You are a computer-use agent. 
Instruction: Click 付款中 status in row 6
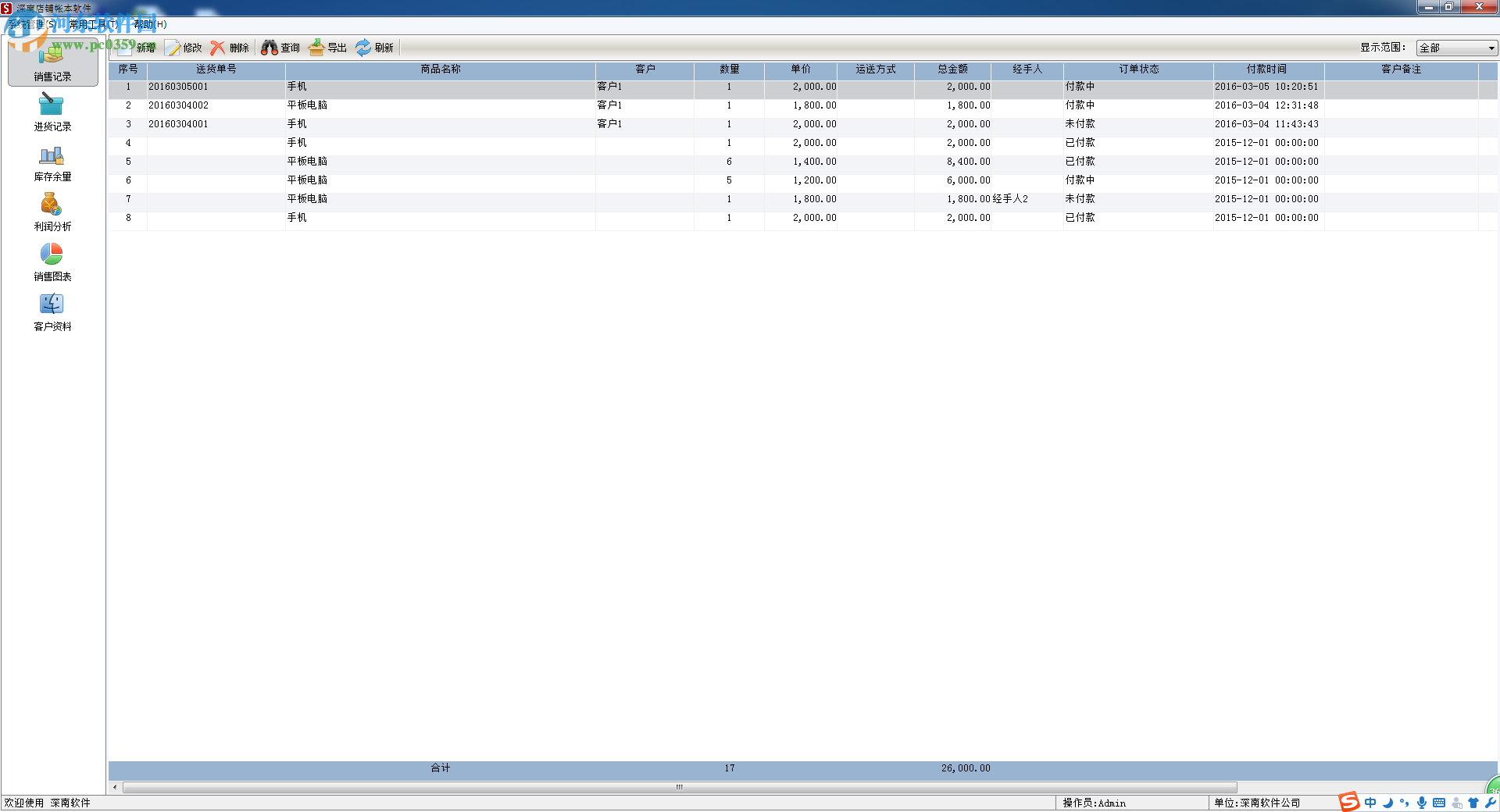1080,180
